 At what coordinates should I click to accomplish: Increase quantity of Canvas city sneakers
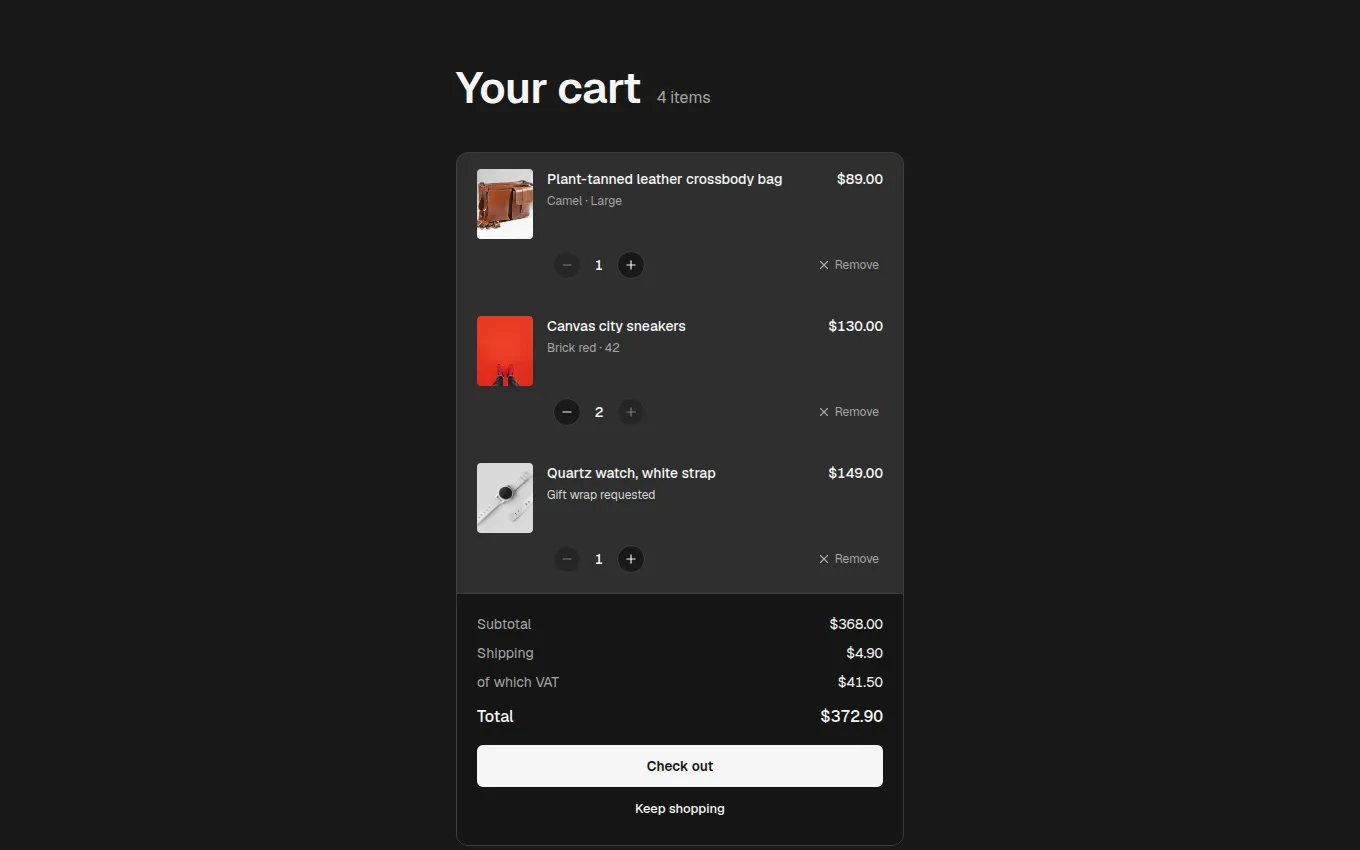[x=630, y=412]
